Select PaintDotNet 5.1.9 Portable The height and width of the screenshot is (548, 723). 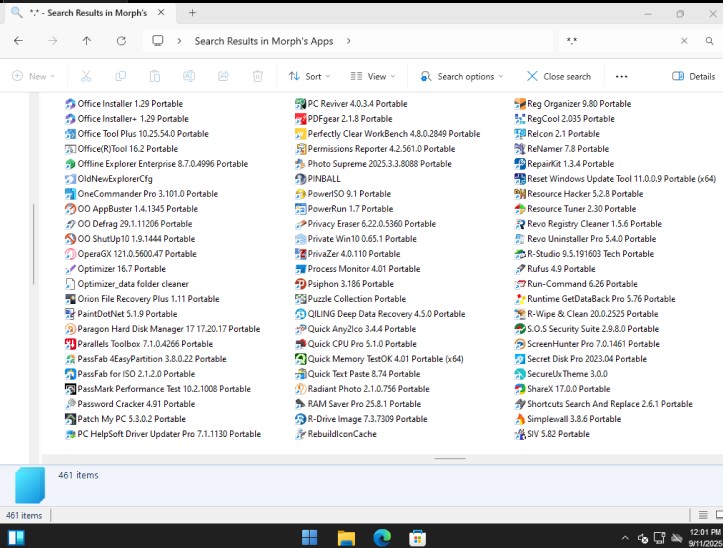tap(121, 314)
